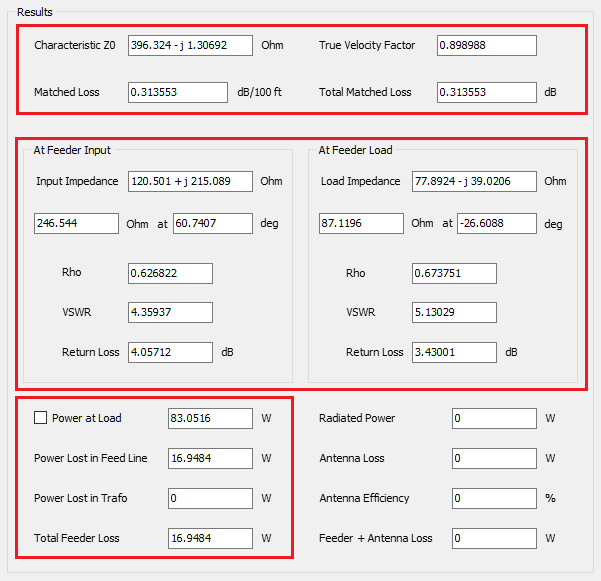This screenshot has height=581, width=601.
Task: Click the 'Total Feeder Loss' label
Action: coord(77,538)
